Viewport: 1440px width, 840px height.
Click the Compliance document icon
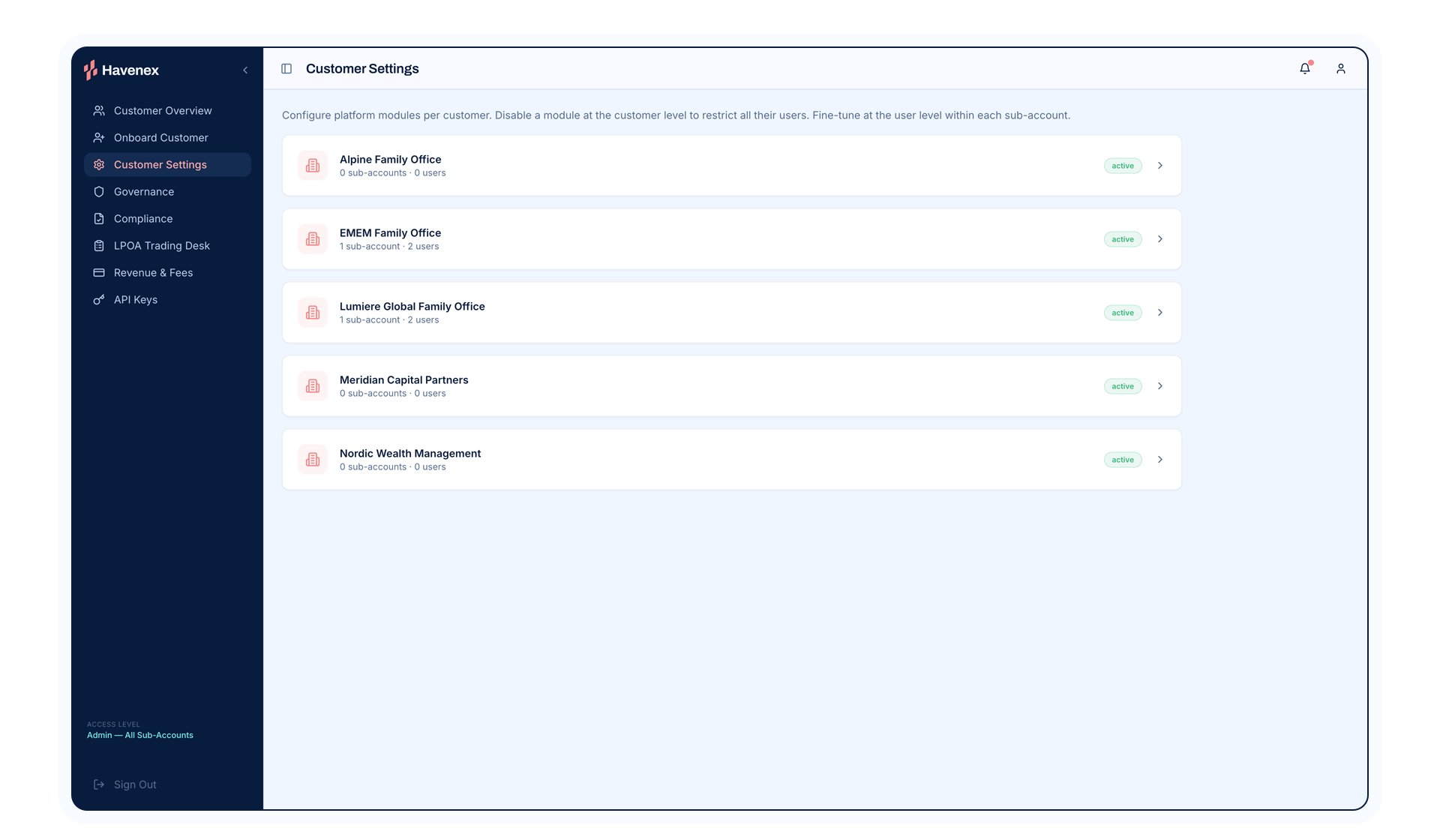coord(99,219)
